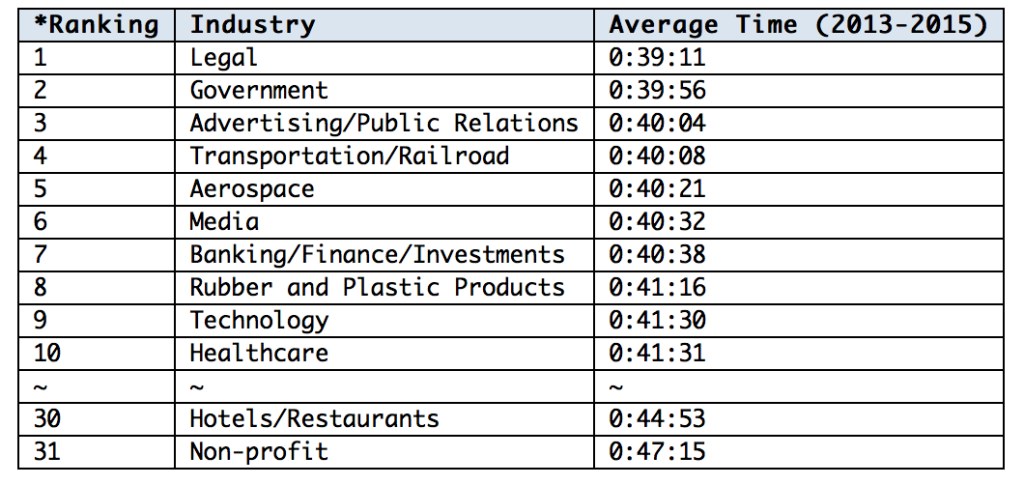Screen dimensions: 1024x485
Task: Click the Advertising/Public Relations cell
Action: pos(384,123)
